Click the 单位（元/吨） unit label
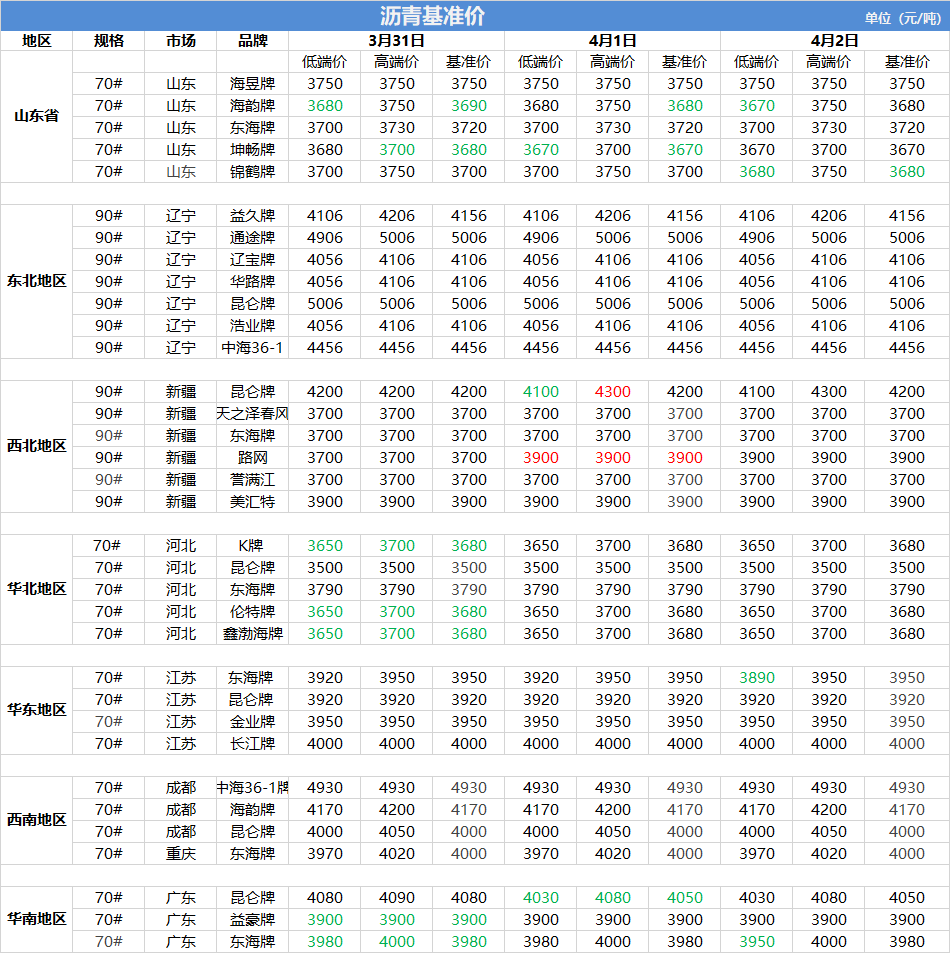Screen dimensions: 950x953 pos(904,17)
